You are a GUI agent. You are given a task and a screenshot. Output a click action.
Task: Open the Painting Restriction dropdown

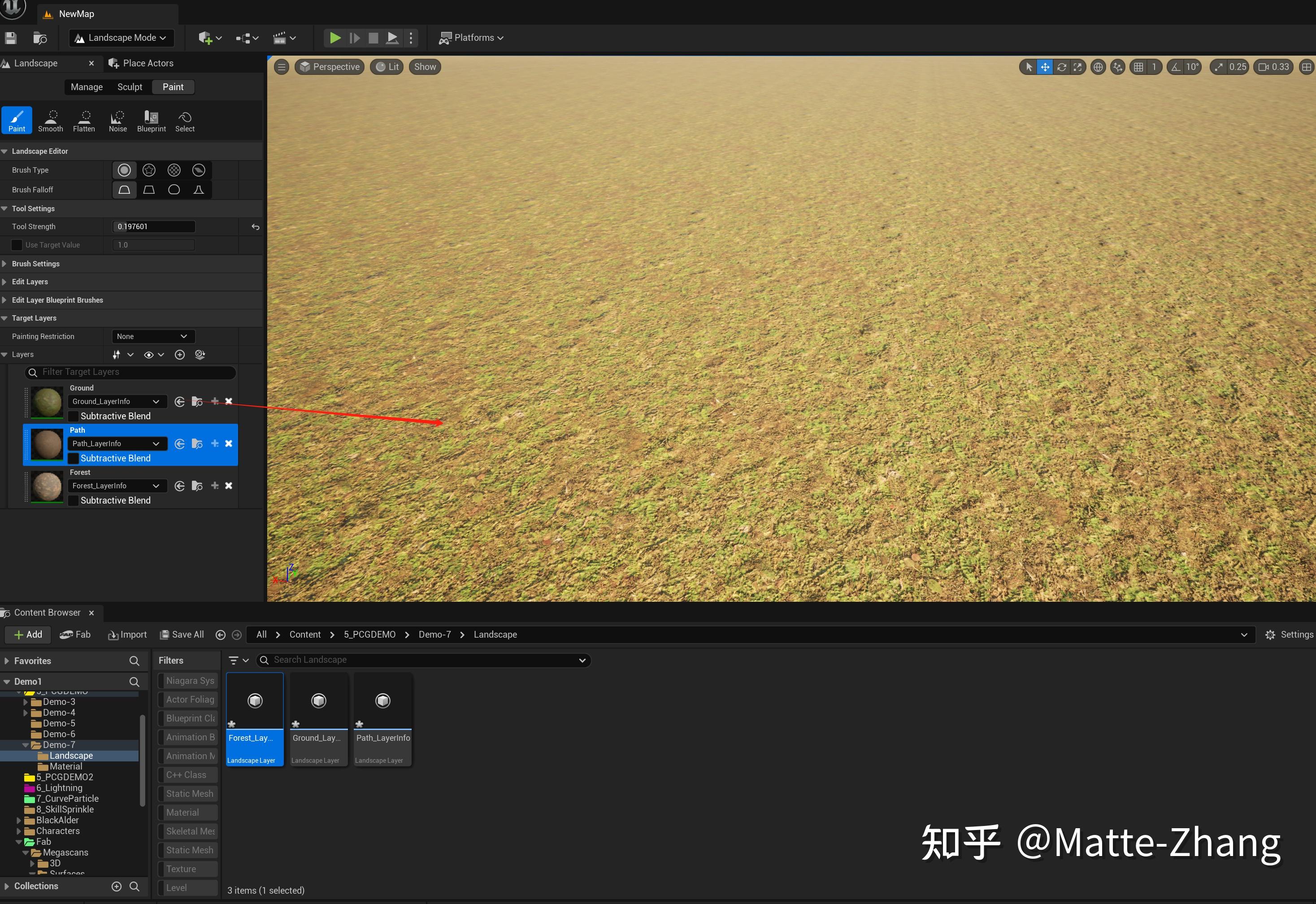(152, 336)
